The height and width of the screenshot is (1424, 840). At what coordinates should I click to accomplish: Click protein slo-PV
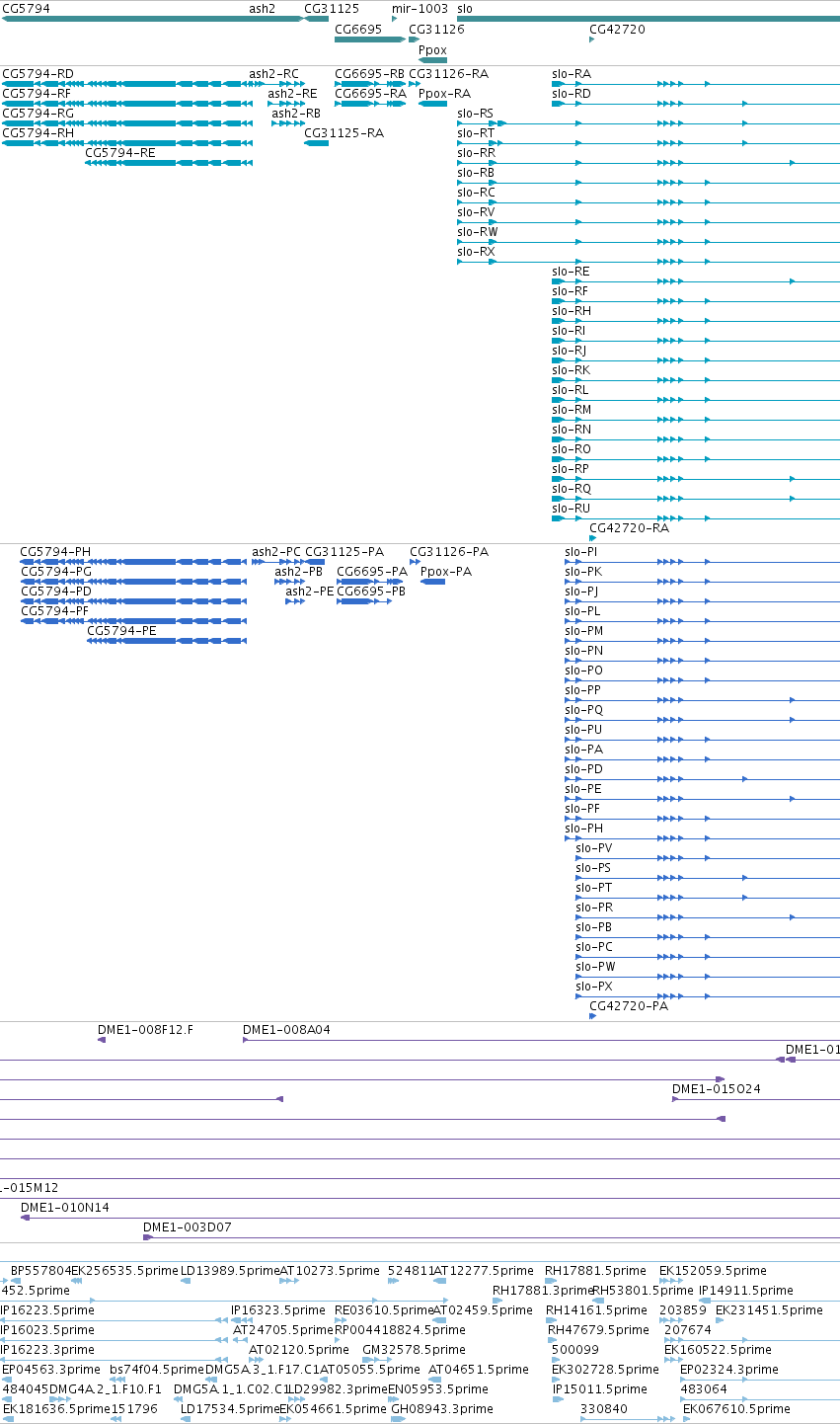click(594, 848)
